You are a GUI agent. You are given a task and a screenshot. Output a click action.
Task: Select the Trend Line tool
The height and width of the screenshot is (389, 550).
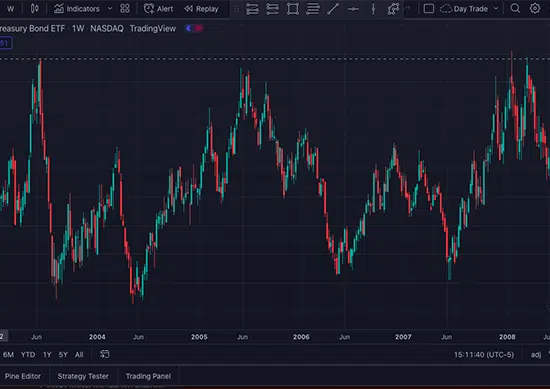click(x=333, y=9)
